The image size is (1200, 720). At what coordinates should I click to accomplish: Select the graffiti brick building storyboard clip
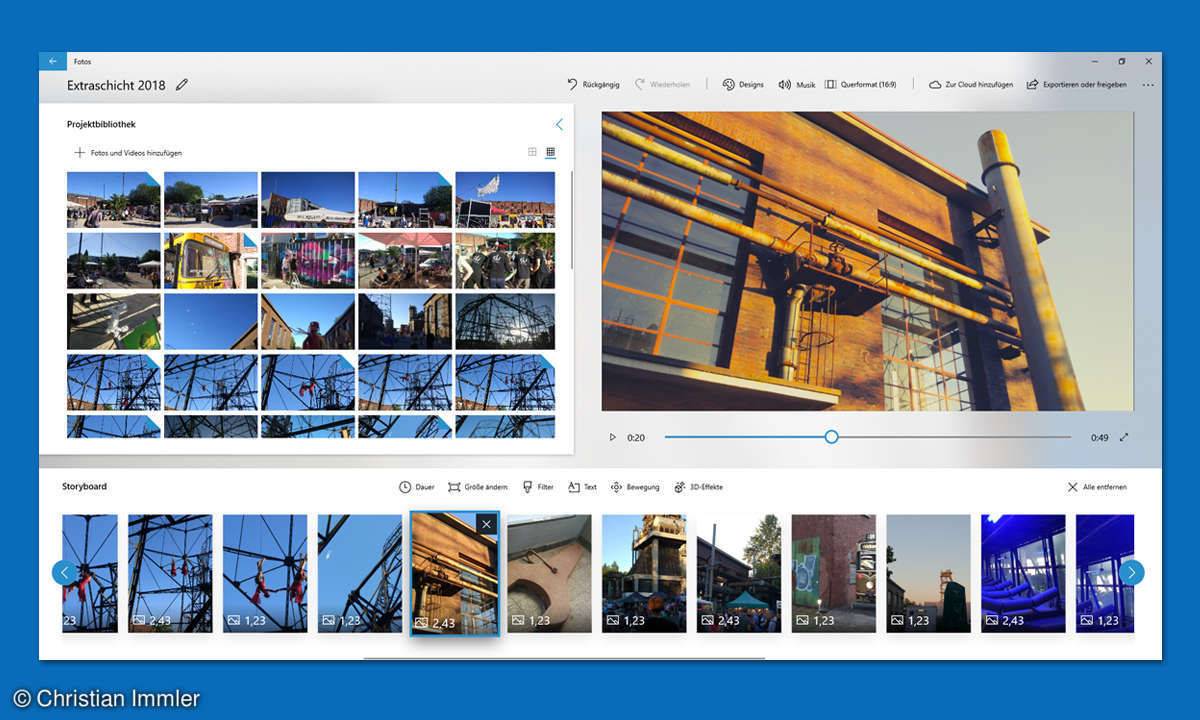[x=834, y=573]
